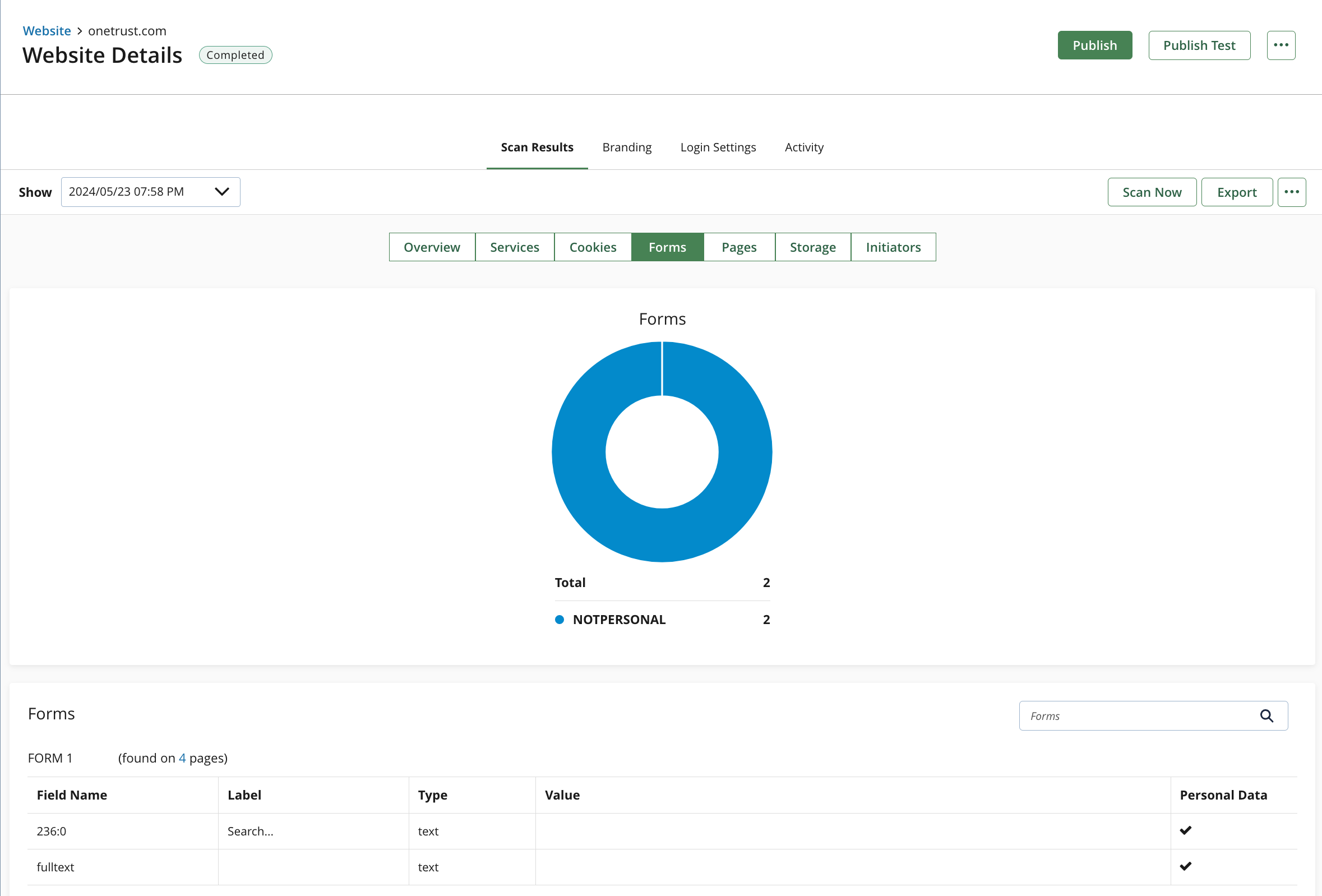Open the 4 pages link for FORM 1
Image resolution: width=1322 pixels, height=896 pixels.
[x=182, y=758]
